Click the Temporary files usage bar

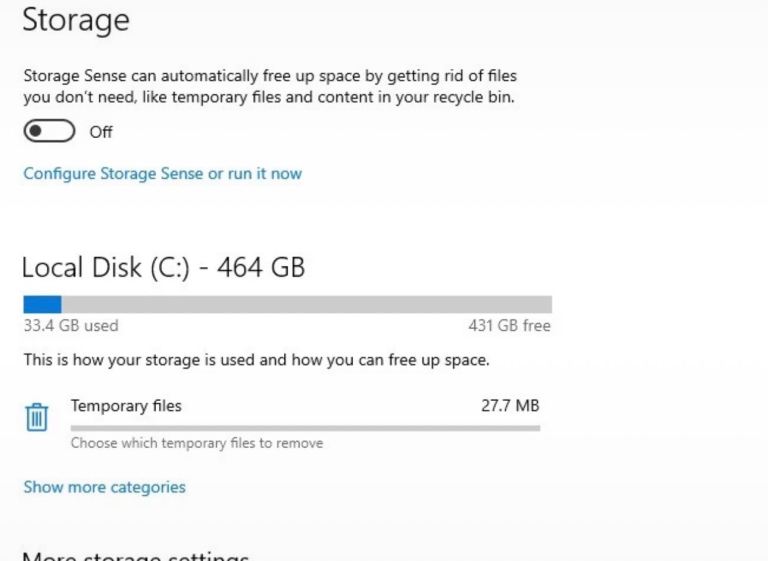point(305,428)
